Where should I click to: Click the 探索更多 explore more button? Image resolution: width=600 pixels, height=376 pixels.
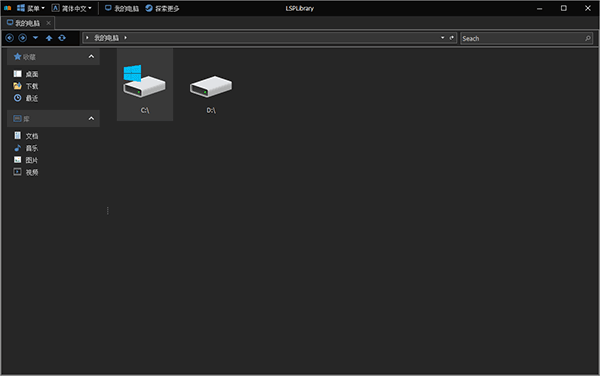[162, 8]
